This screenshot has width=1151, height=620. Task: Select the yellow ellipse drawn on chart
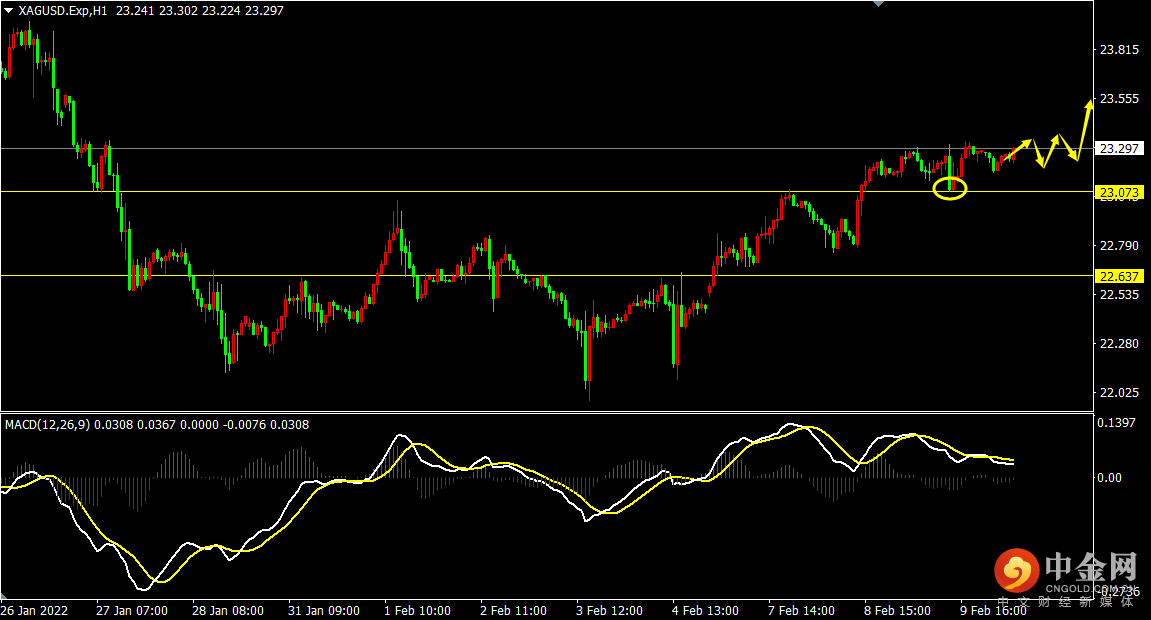950,188
